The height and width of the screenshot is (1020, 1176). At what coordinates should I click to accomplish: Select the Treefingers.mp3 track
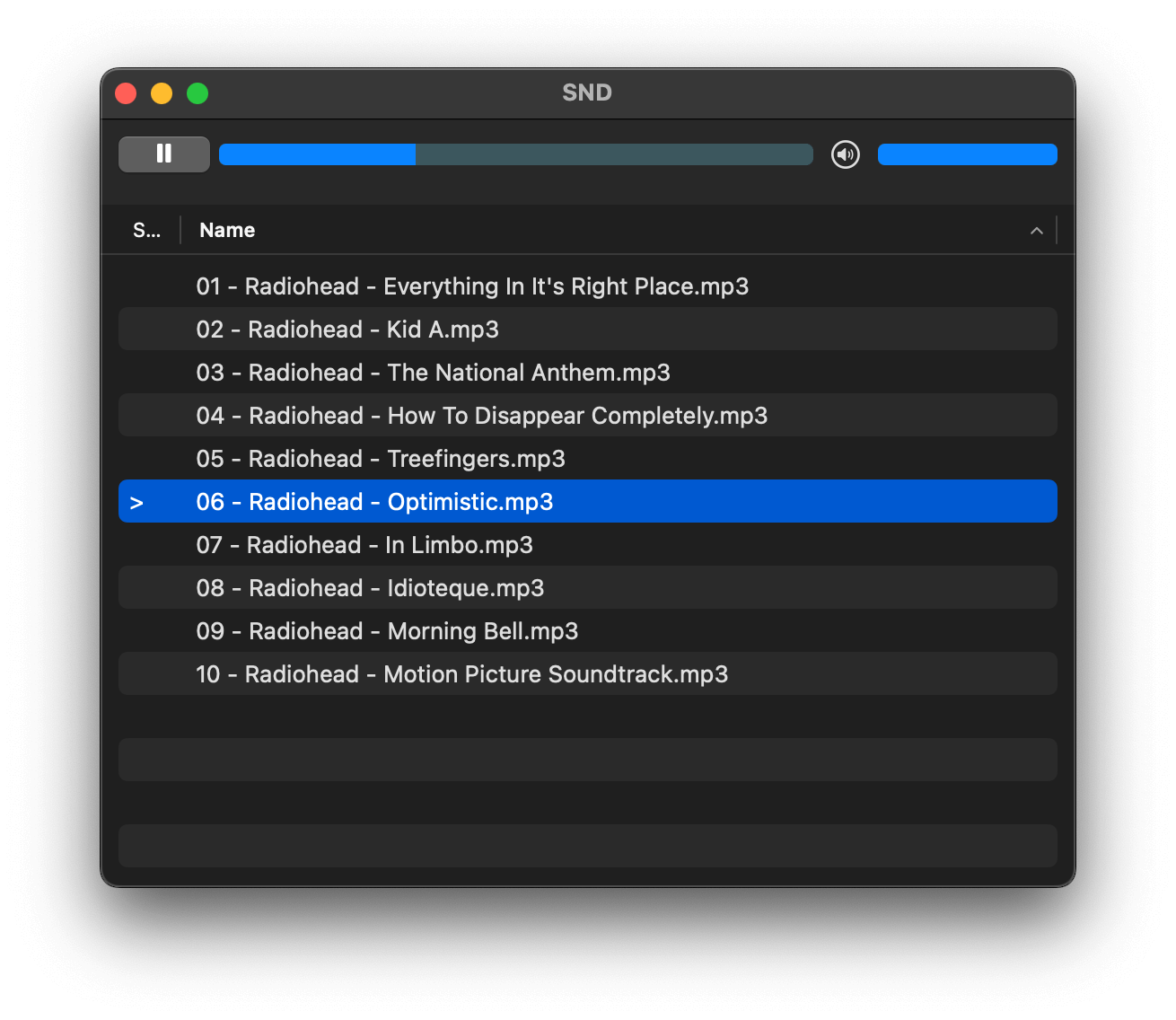tap(381, 459)
